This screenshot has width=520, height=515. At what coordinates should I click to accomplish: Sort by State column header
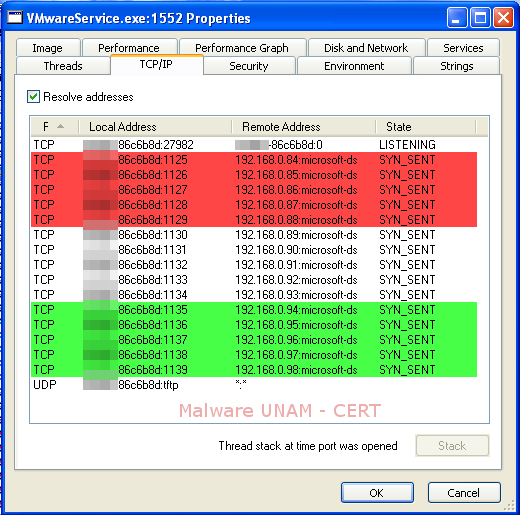point(426,127)
